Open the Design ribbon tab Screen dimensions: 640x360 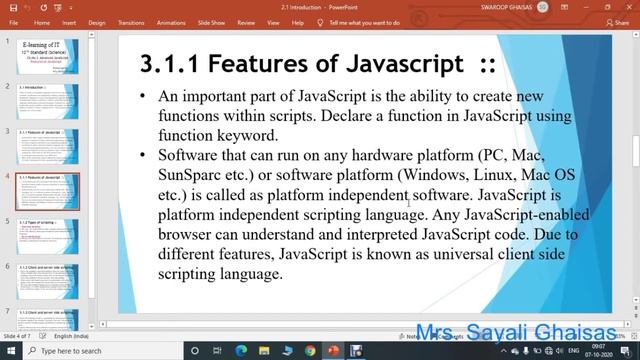[97, 23]
